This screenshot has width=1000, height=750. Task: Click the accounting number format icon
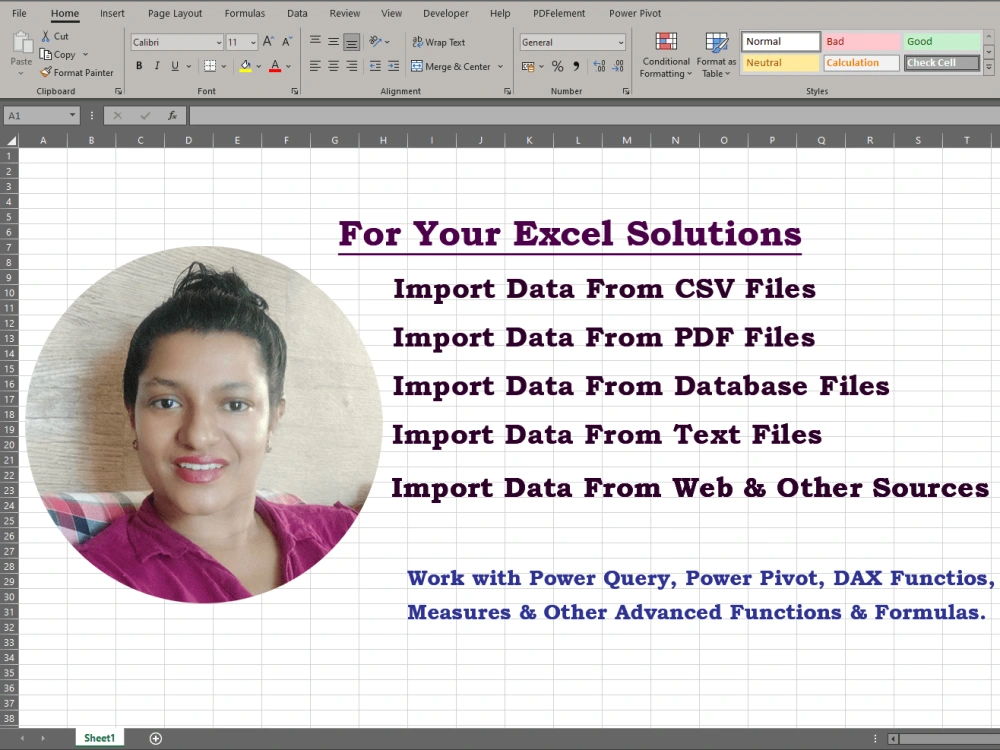tap(528, 66)
